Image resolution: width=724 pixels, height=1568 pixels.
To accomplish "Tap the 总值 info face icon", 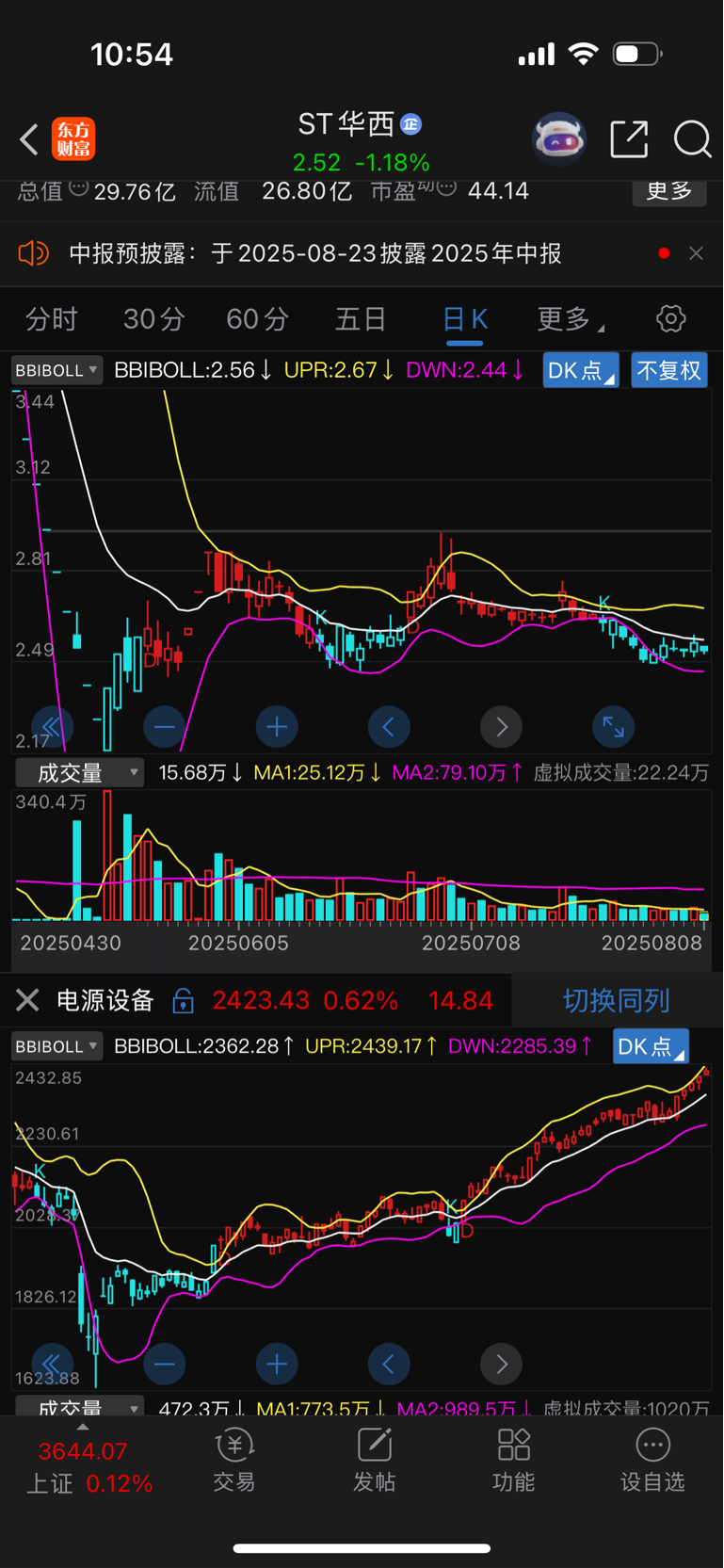I will tap(79, 188).
